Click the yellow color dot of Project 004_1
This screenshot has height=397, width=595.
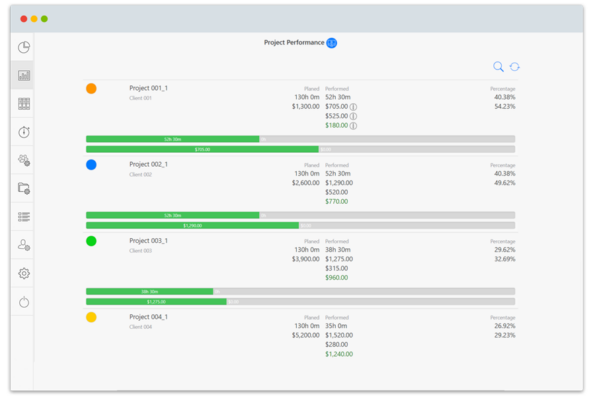click(91, 317)
